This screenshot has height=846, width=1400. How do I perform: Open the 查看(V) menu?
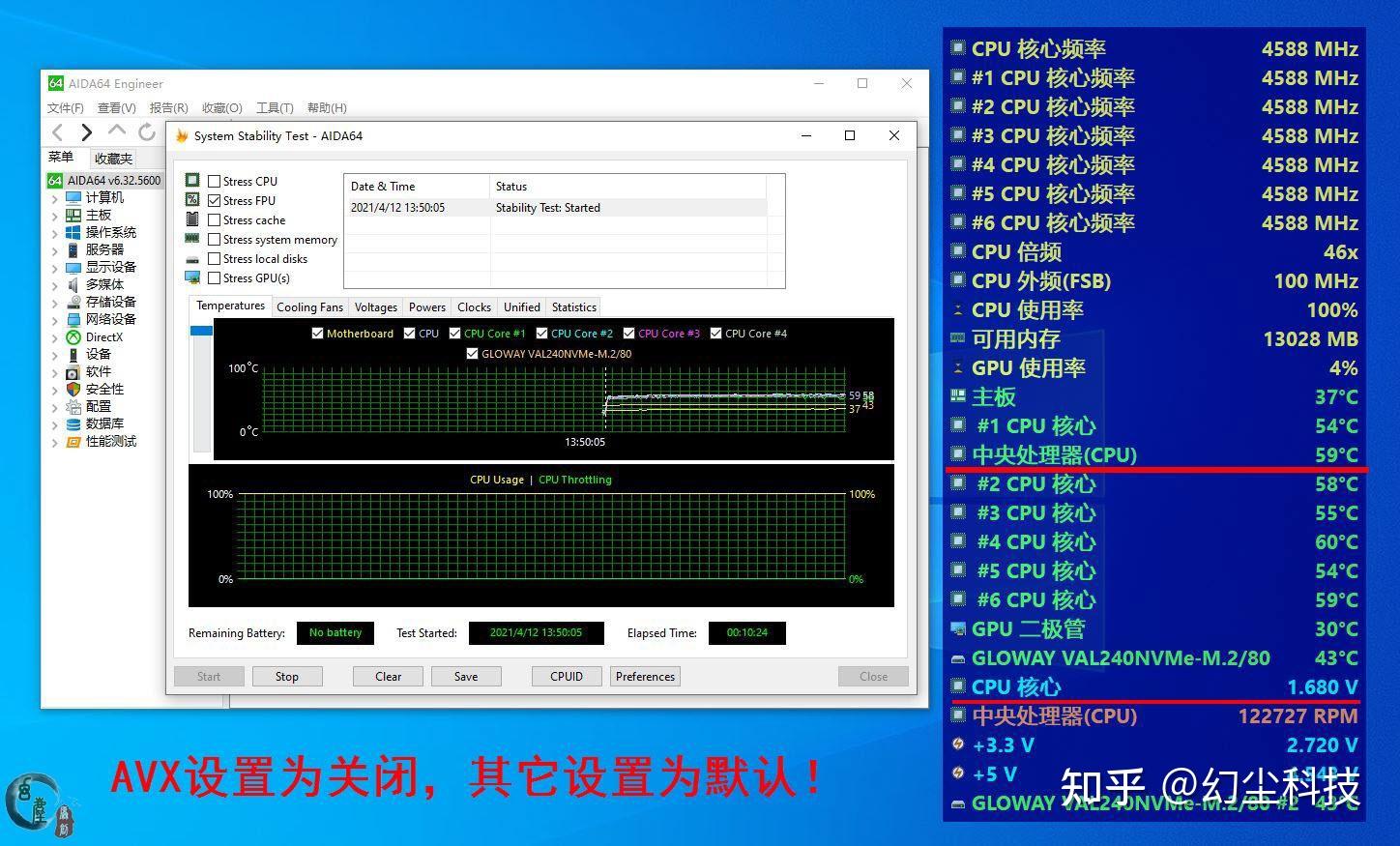point(117,107)
